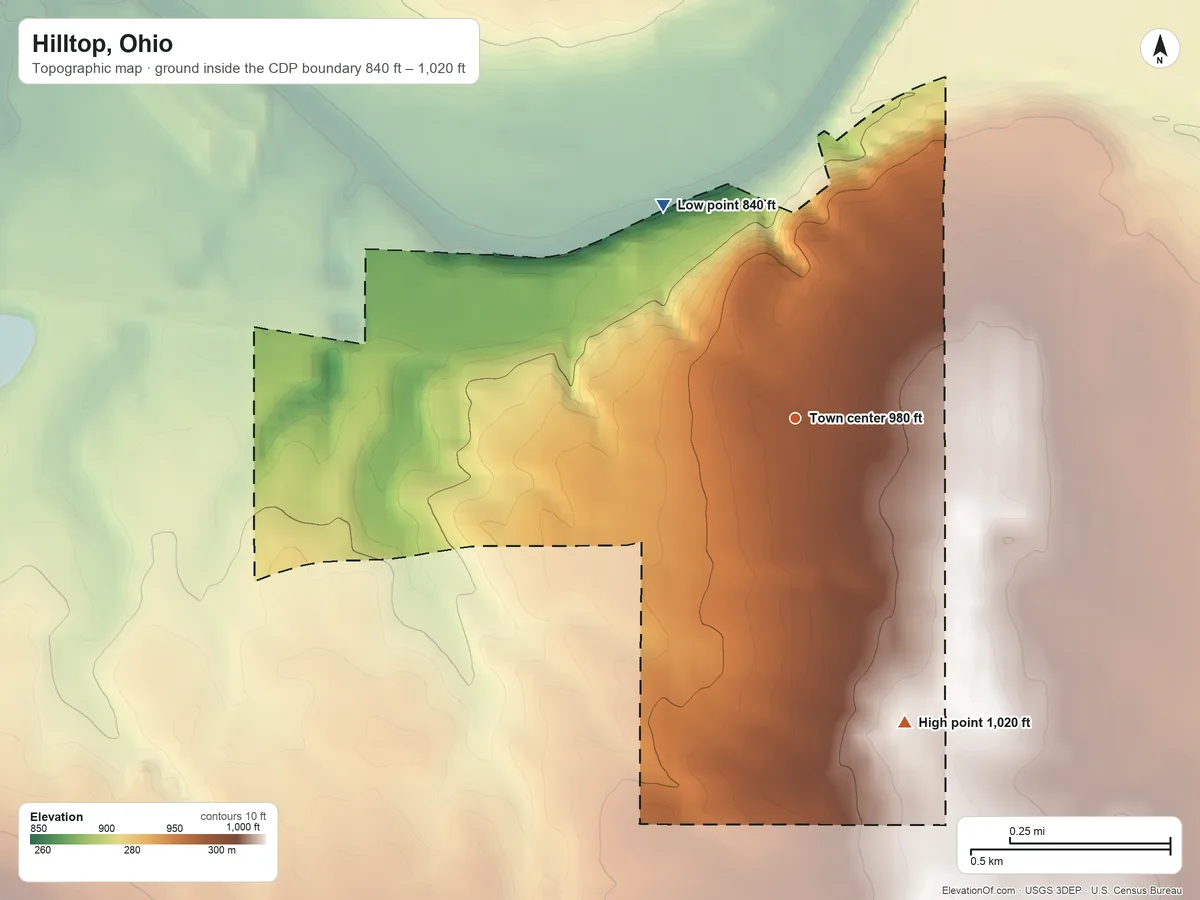Image resolution: width=1200 pixels, height=900 pixels.
Task: Click the Town center circle marker
Action: (795, 418)
